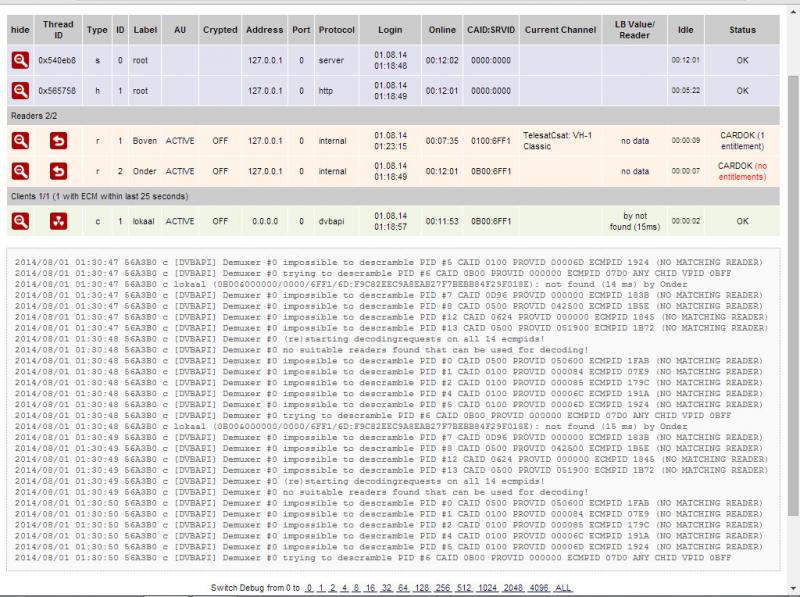The height and width of the screenshot is (597, 800).
Task: Switch debug level to ALL
Action: 563,587
